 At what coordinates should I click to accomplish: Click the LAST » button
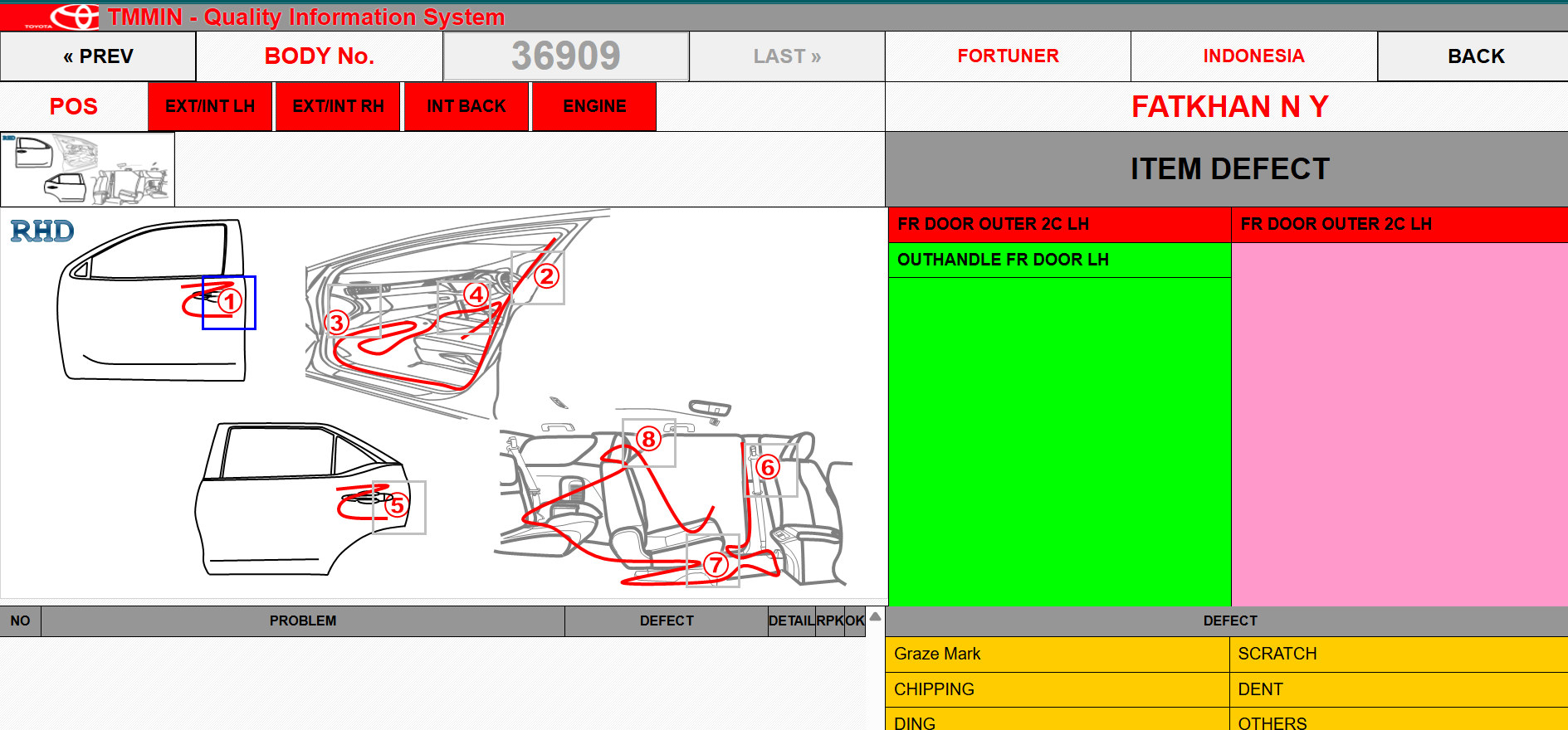787,56
